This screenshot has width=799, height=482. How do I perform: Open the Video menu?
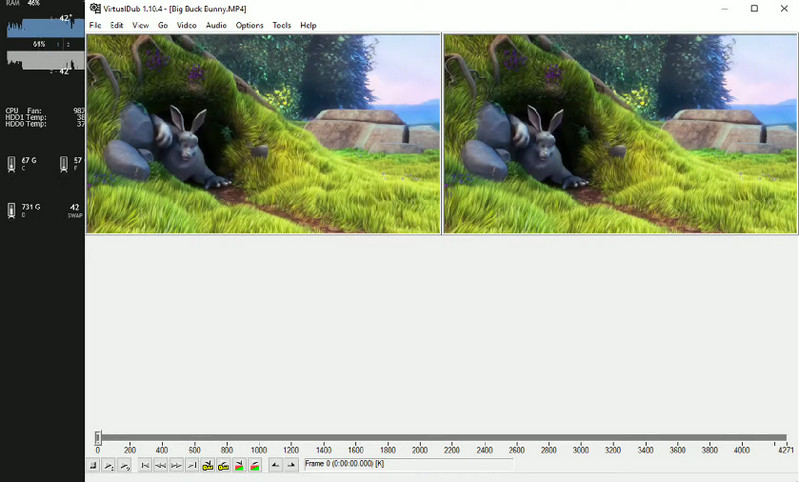(186, 25)
